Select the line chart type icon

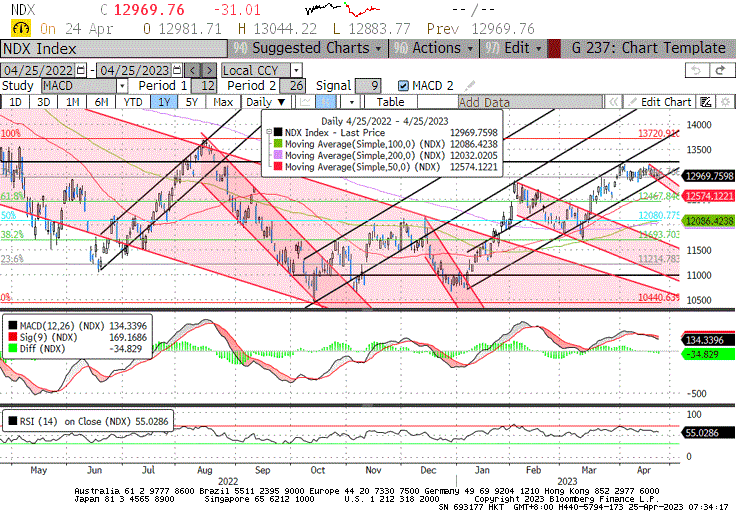pyautogui.click(x=305, y=102)
